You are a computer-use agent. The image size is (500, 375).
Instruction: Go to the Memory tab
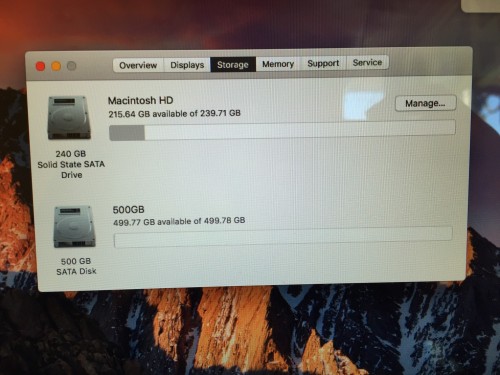click(278, 64)
